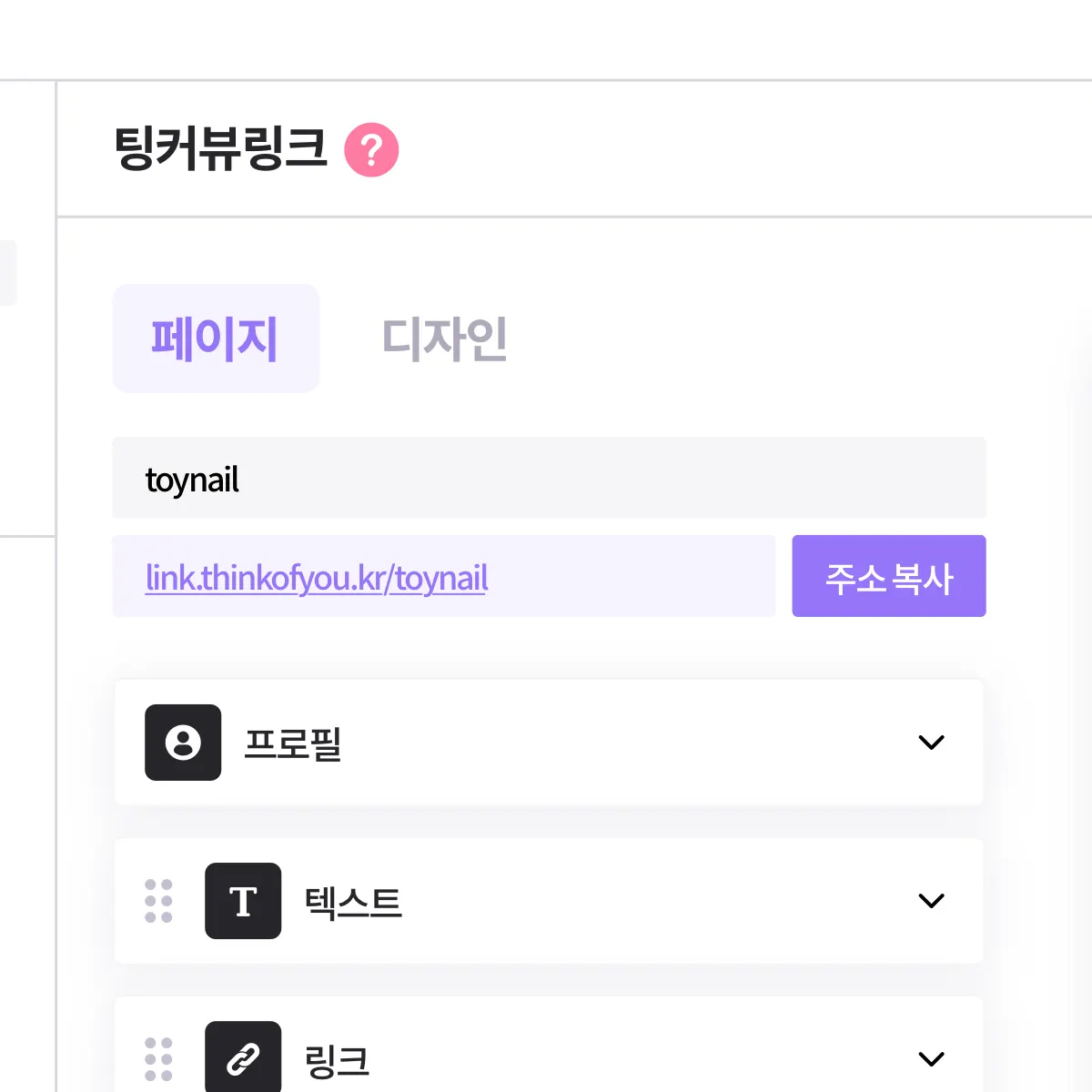Viewport: 1092px width, 1092px height.
Task: Click the 텍스트 block label
Action: (x=353, y=902)
